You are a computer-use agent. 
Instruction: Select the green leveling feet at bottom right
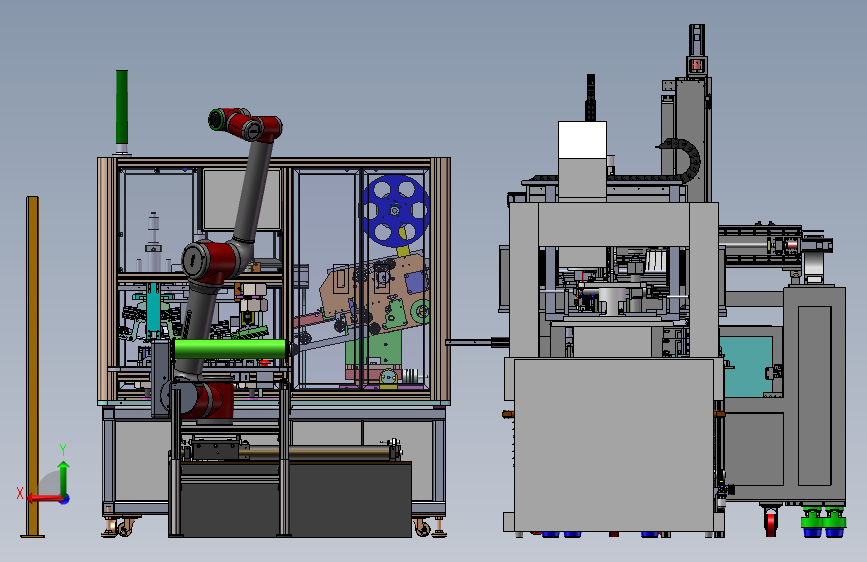[823, 522]
